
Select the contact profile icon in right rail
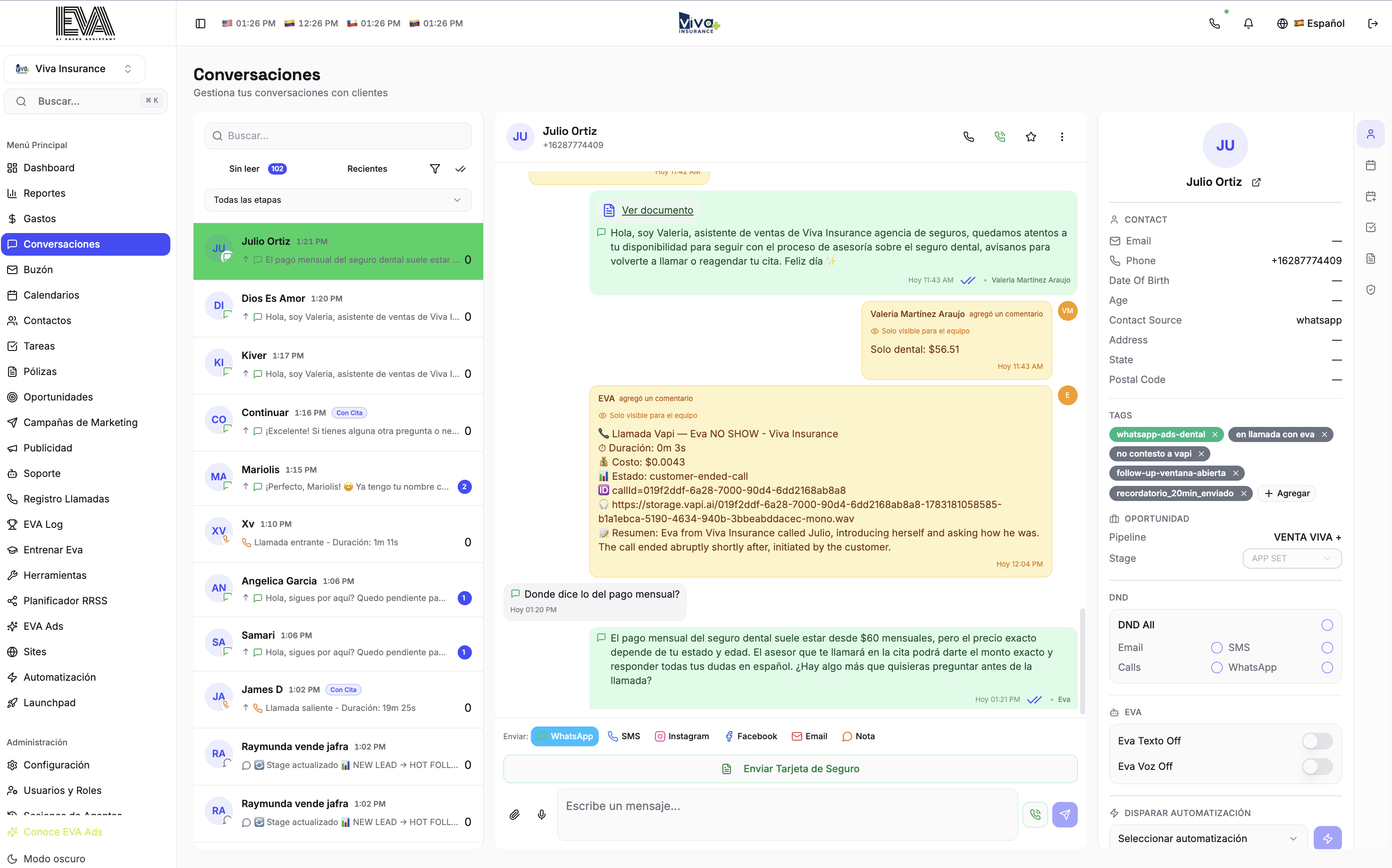click(1371, 134)
